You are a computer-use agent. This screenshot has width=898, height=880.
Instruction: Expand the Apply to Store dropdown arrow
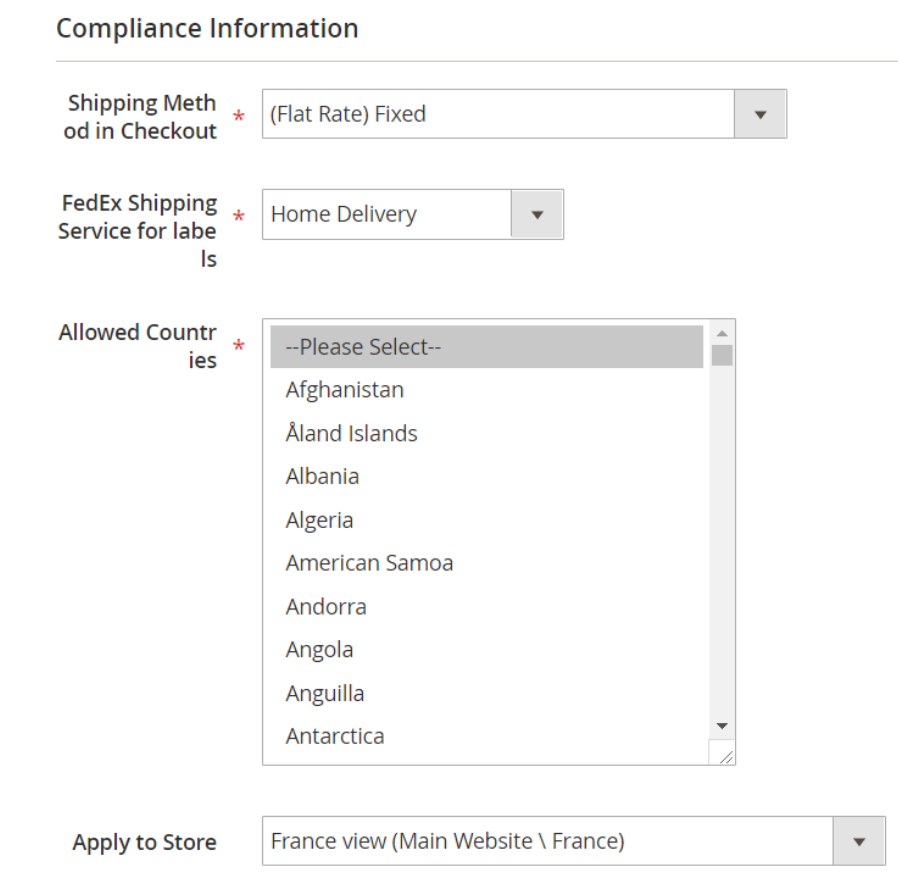pos(858,841)
